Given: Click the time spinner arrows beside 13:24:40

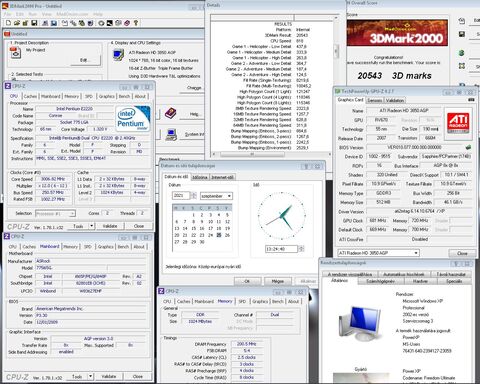Looking at the screenshot, I should tap(301, 249).
